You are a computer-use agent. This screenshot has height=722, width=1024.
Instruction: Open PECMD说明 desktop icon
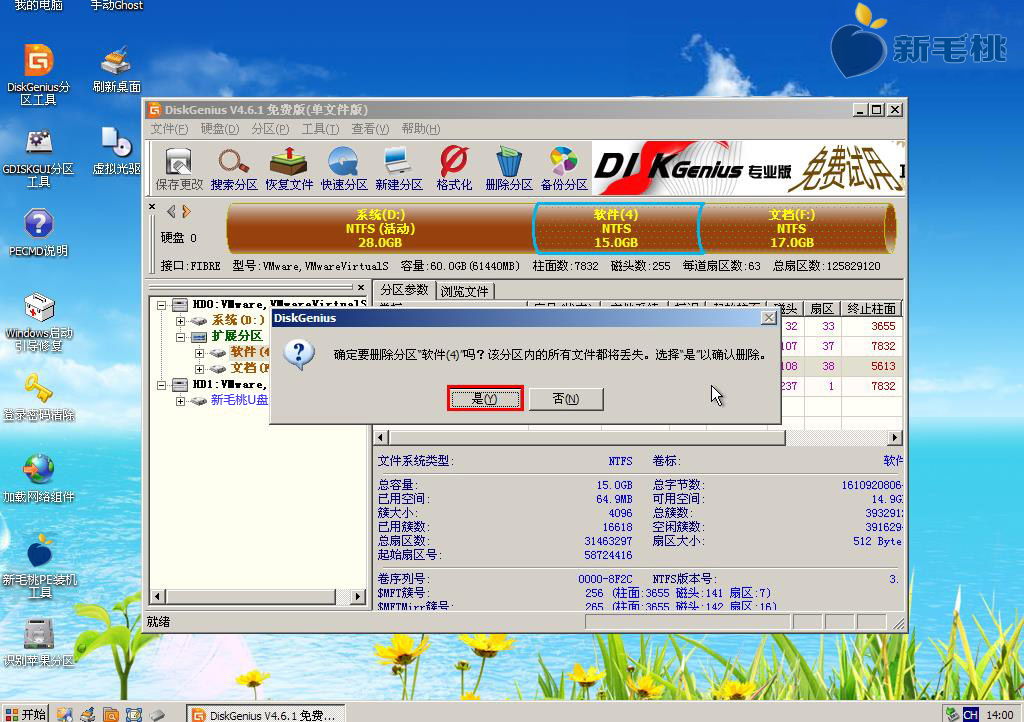[39, 232]
